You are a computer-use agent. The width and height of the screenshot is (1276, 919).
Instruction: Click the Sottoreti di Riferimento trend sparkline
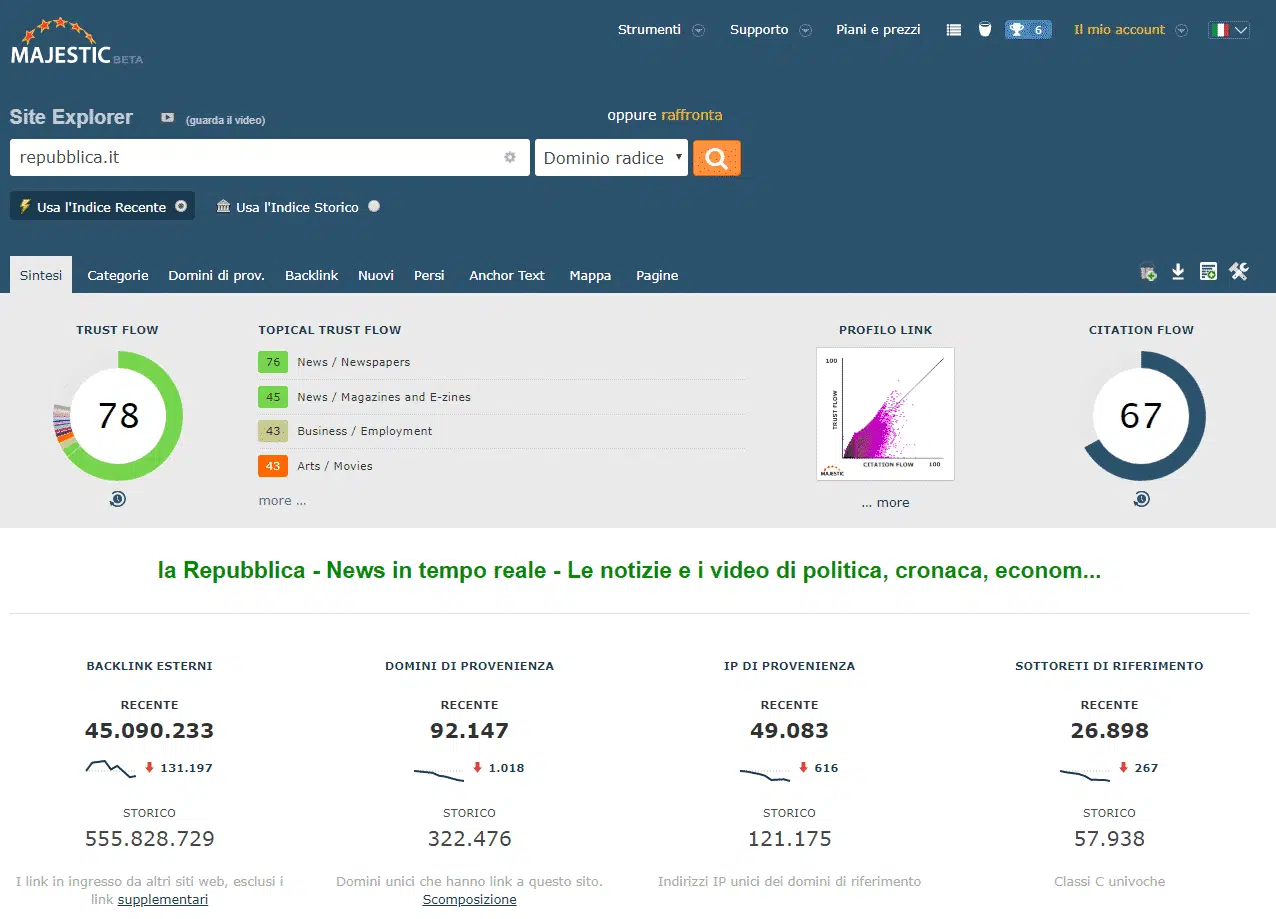click(x=1085, y=773)
